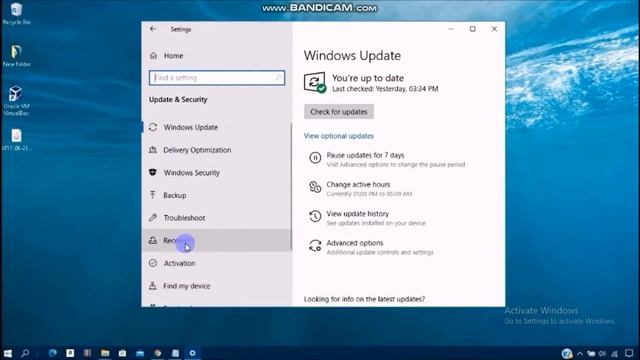Click the Check for updates button
The image size is (640, 360).
pos(339,111)
